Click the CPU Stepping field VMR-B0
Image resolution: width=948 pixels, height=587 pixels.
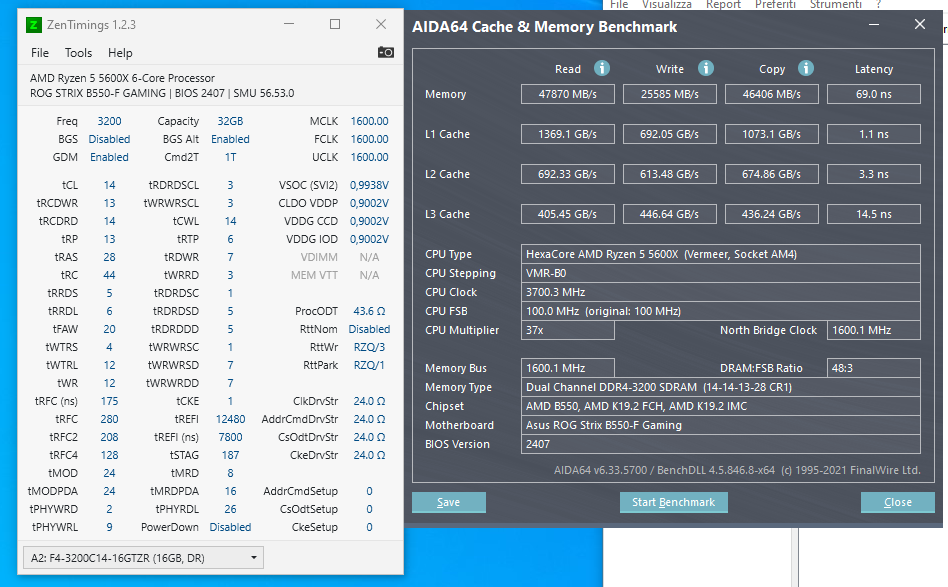(x=721, y=273)
